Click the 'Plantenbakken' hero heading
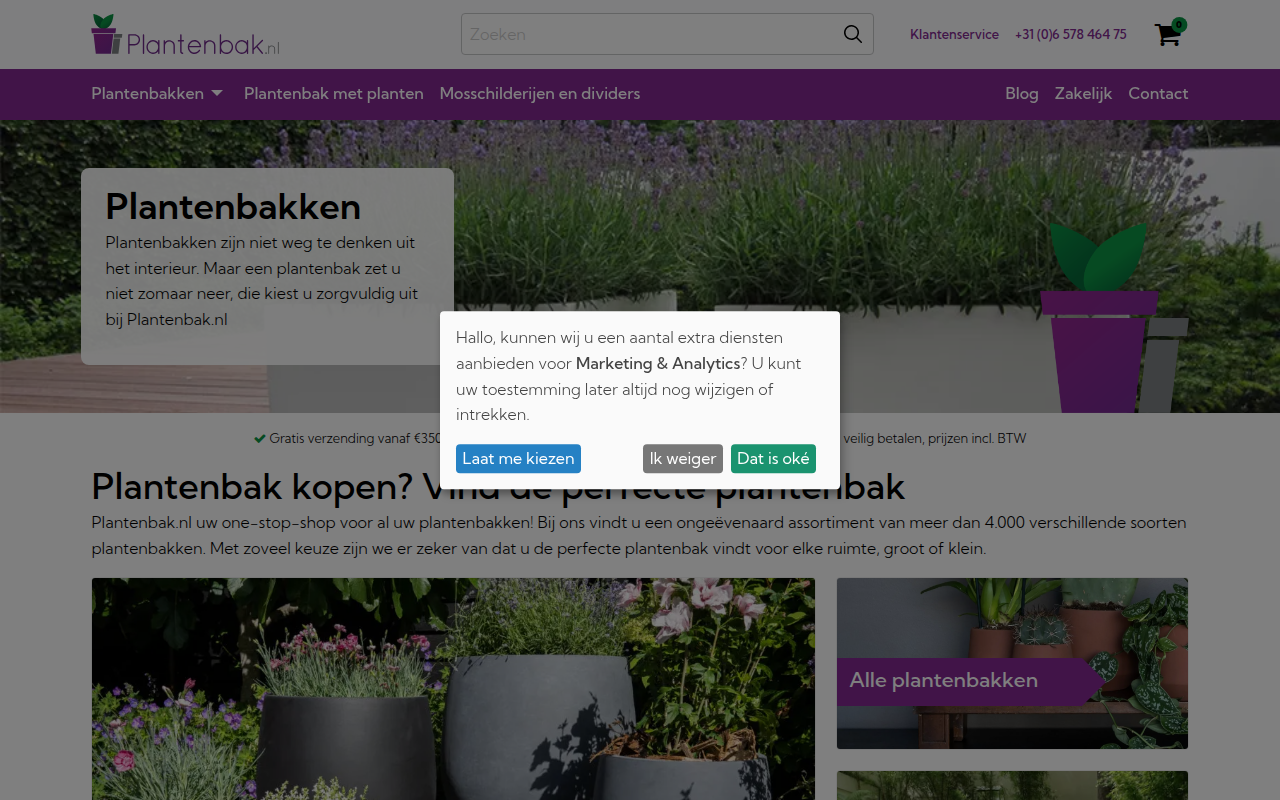 coord(233,206)
